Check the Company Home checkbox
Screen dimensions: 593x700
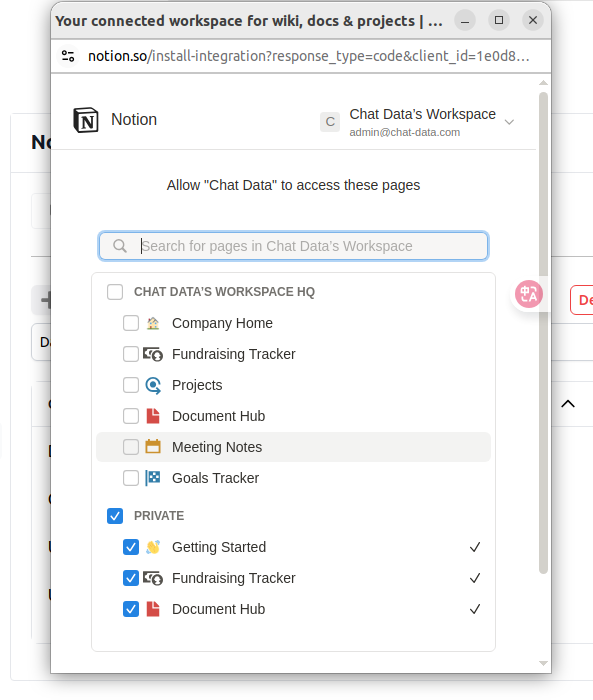pyautogui.click(x=131, y=323)
